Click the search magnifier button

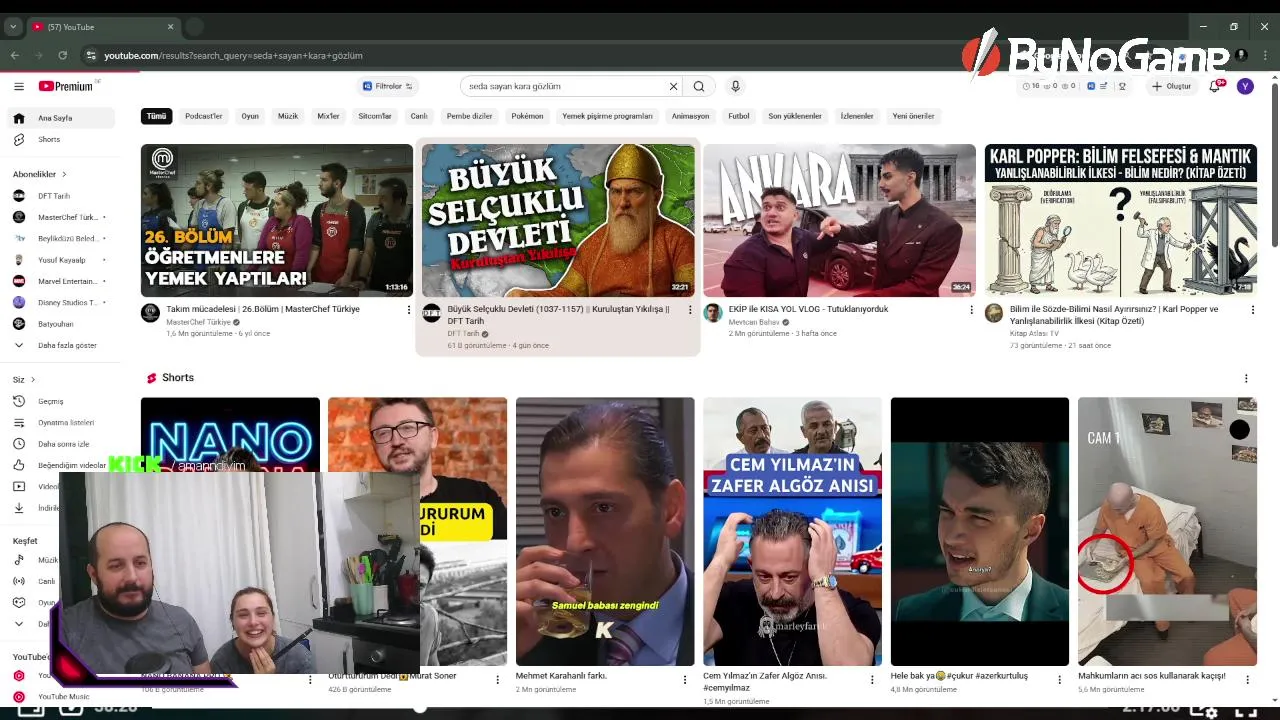699,86
